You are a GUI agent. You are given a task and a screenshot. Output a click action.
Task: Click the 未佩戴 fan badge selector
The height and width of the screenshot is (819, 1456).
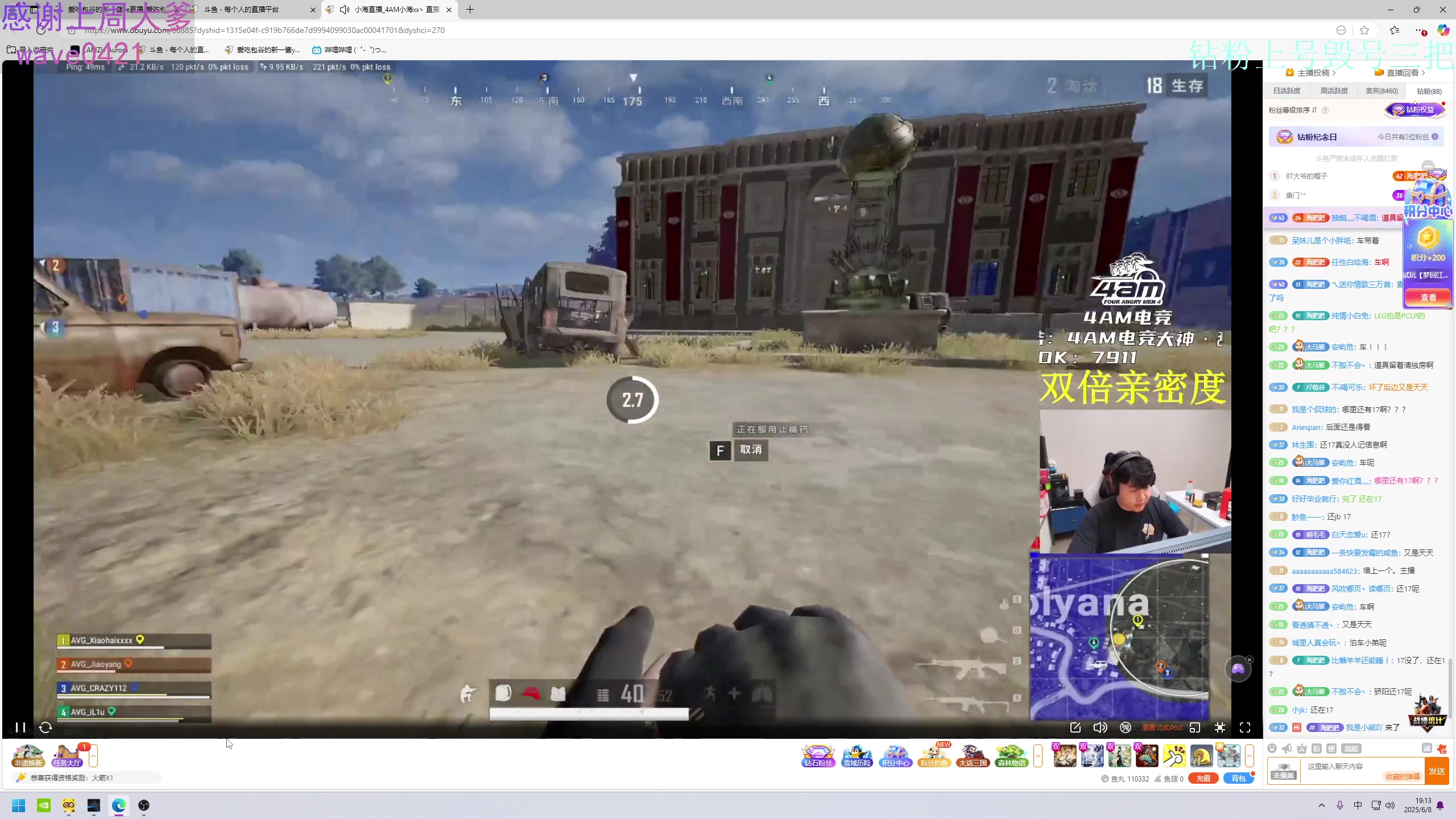tap(1284, 771)
